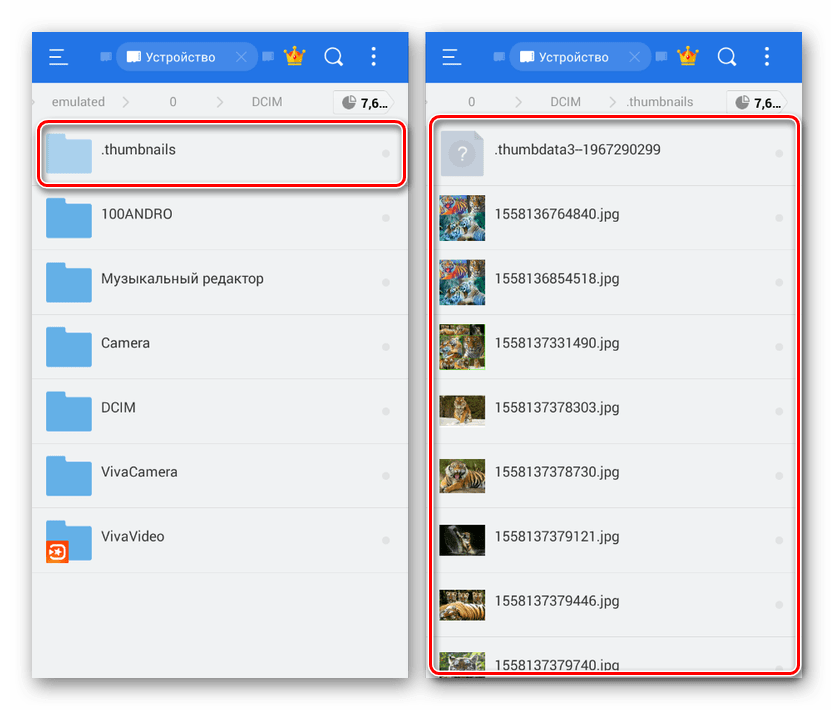Viewport: 834px width, 710px height.
Task: Select .thumbnails breadcrumb in path bar
Action: click(659, 102)
